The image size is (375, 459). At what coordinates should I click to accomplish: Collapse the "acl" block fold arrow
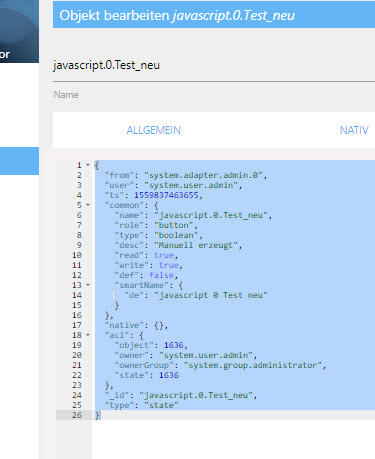88,335
